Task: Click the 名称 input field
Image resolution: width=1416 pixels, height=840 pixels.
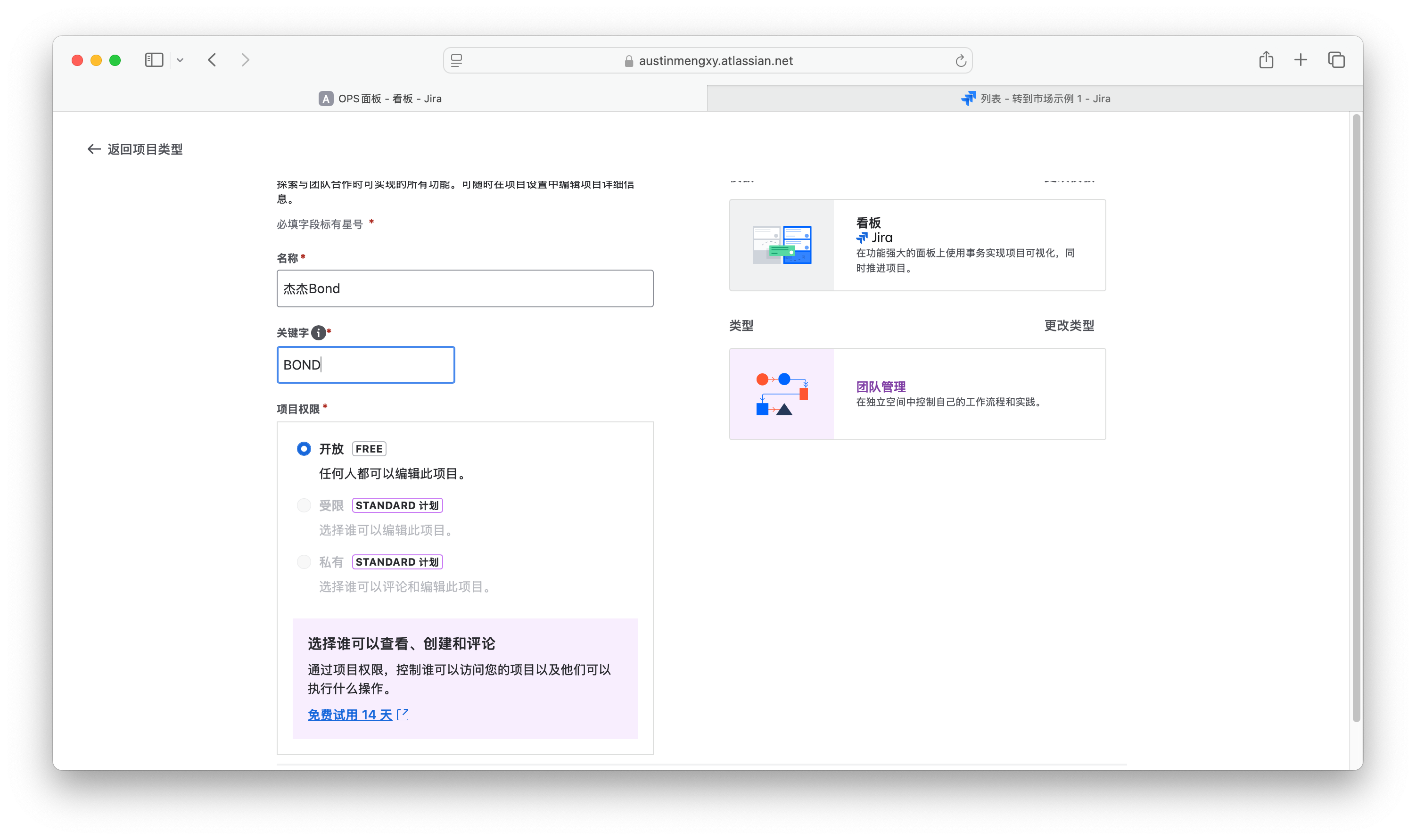Action: click(465, 288)
